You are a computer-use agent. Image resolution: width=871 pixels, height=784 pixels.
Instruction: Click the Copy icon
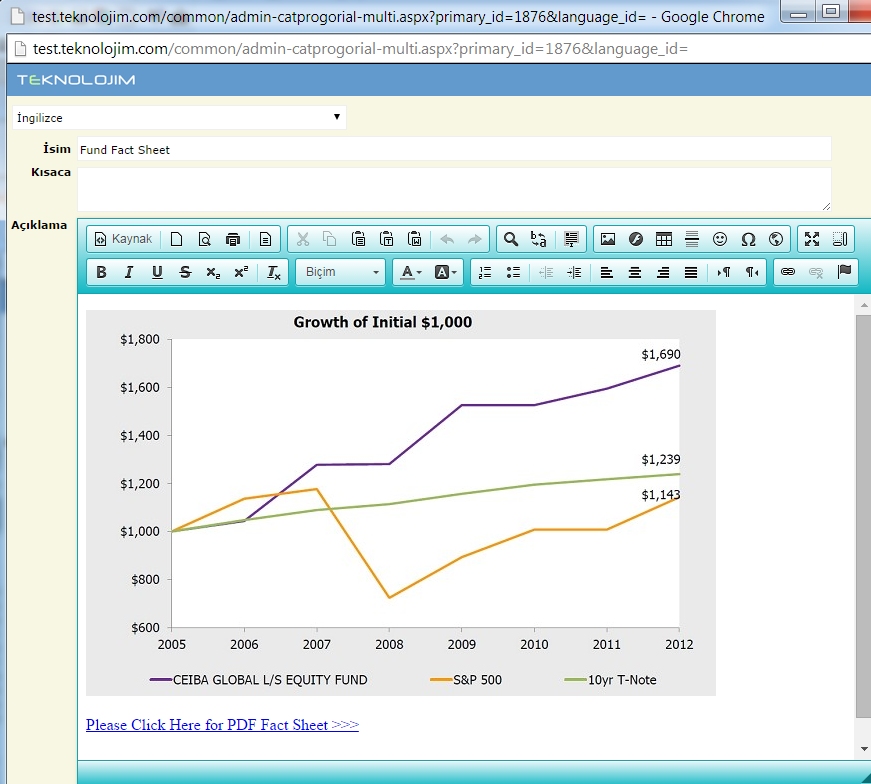(x=330, y=239)
